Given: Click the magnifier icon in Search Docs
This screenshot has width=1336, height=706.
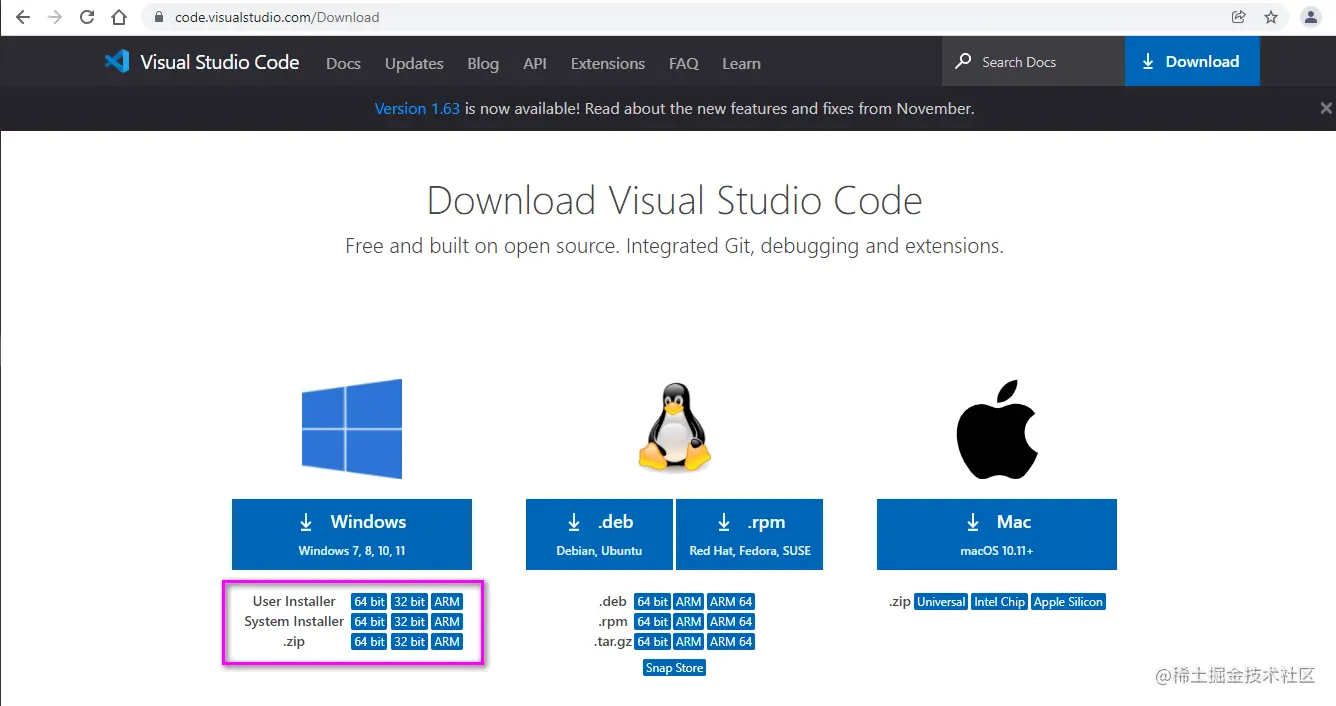Looking at the screenshot, I should (963, 62).
